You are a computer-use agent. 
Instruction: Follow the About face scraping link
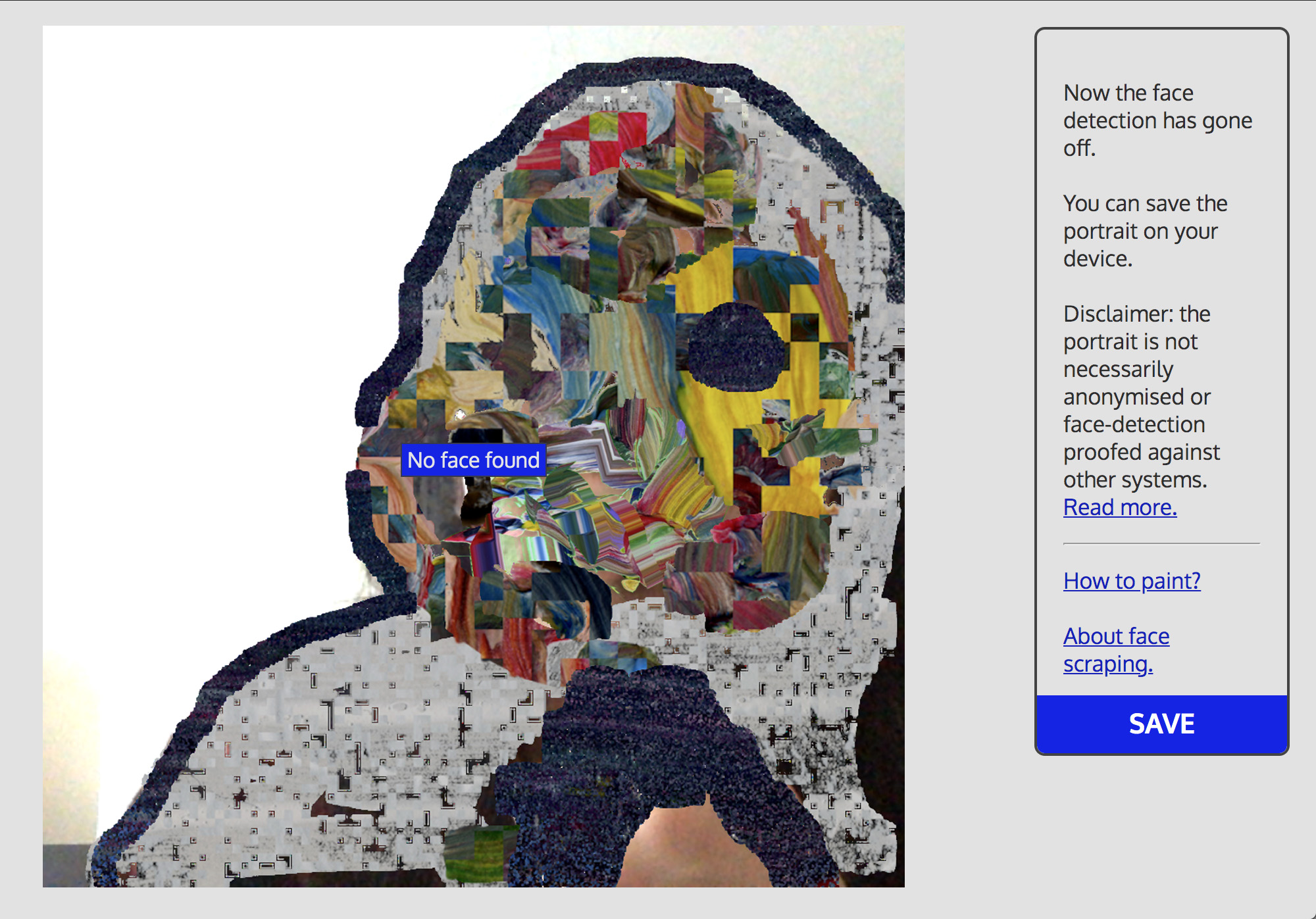pos(1117,650)
